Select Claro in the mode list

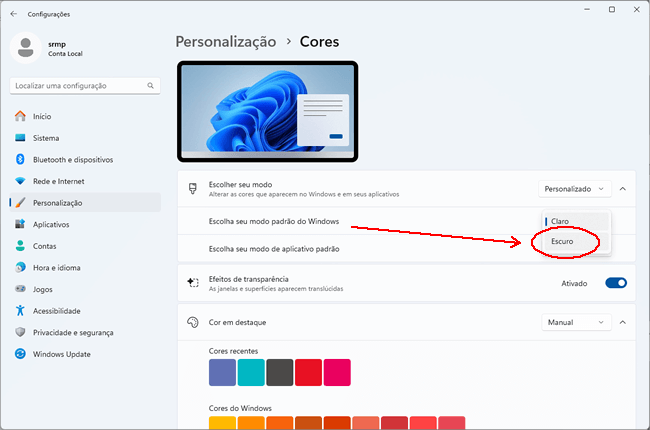point(576,221)
